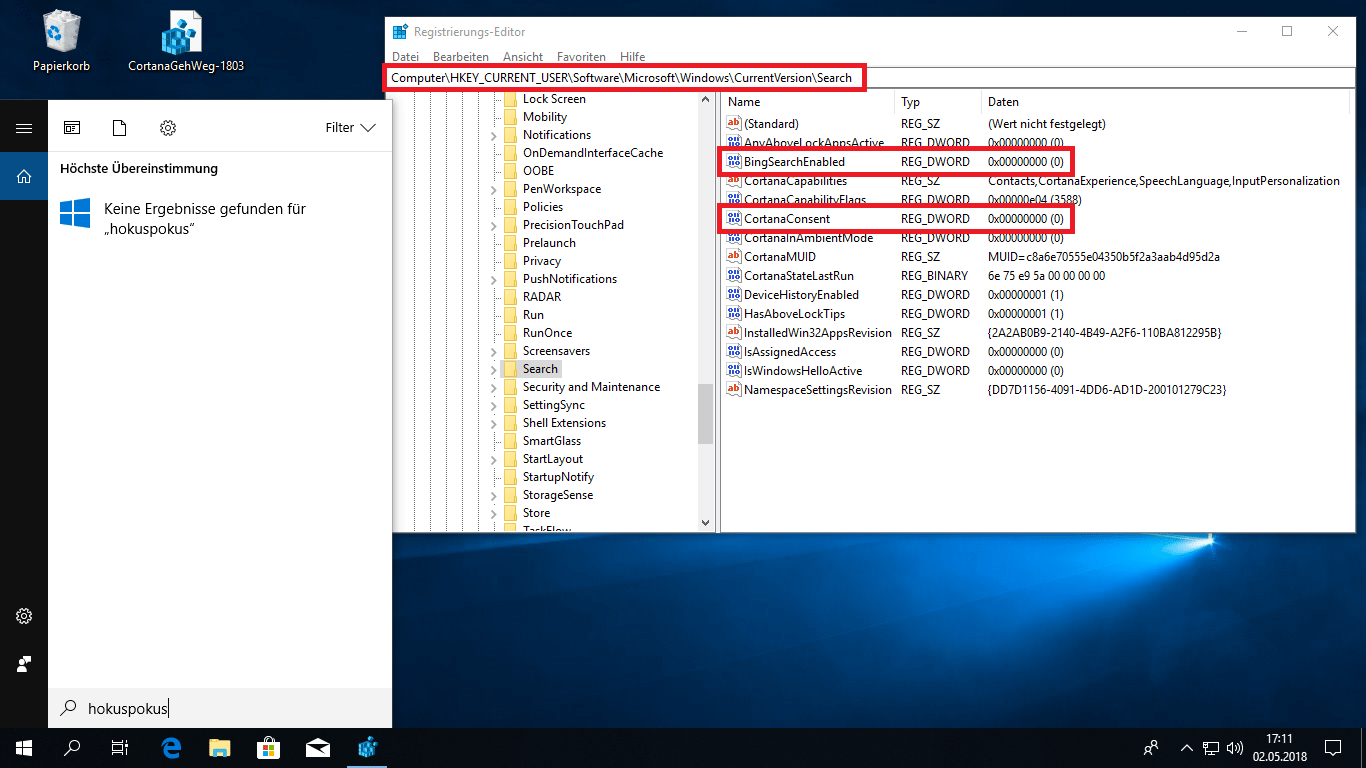This screenshot has height=768, width=1366.
Task: Filter search results by apps icon
Action: coord(72,128)
